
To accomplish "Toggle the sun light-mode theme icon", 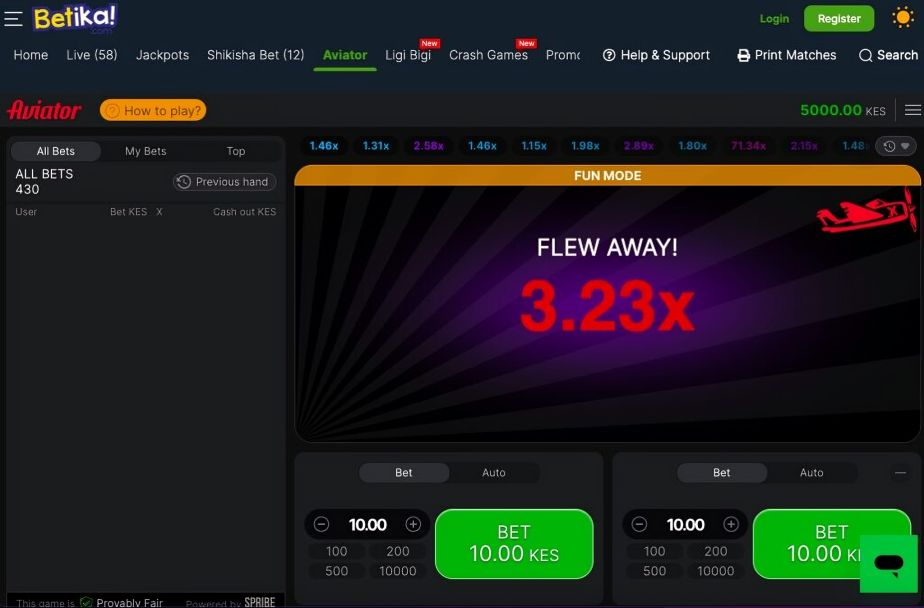I will [x=902, y=18].
